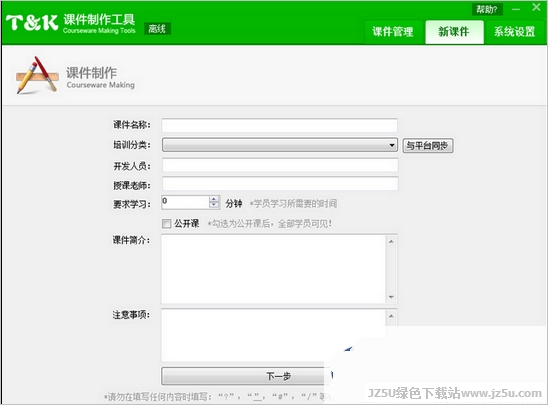
Task: Click the 要求学习 minutes number field
Action: coord(185,202)
